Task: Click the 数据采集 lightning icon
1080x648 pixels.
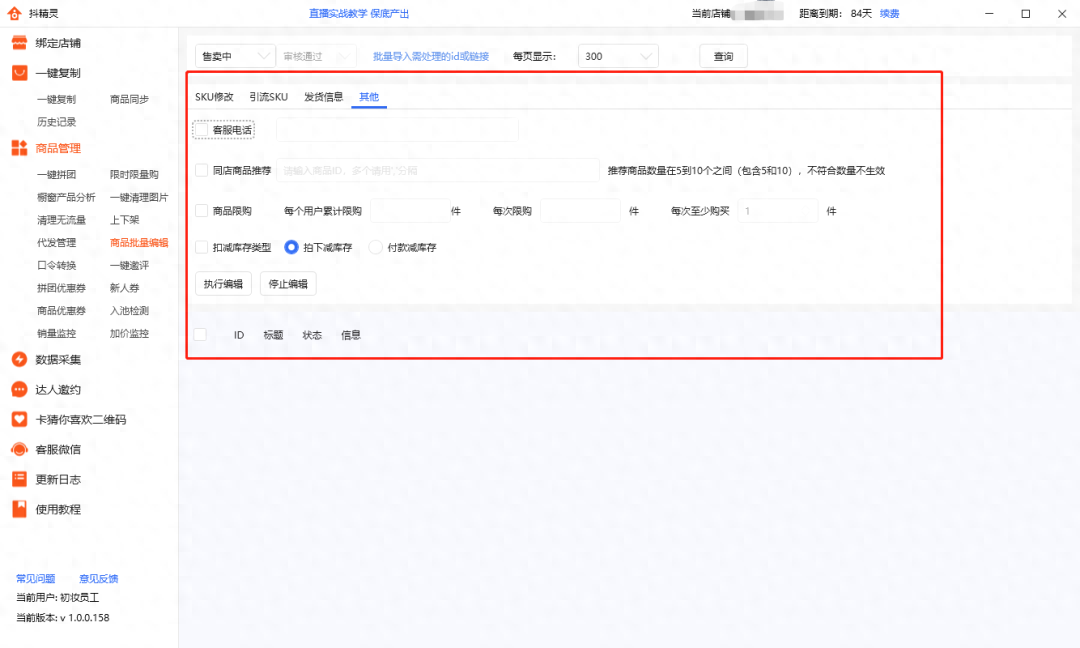Action: pyautogui.click(x=19, y=359)
